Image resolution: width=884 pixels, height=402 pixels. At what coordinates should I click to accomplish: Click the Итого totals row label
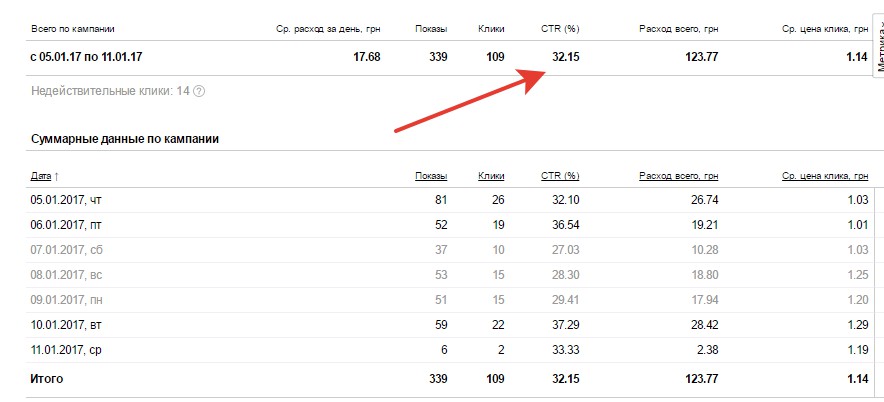pos(47,379)
